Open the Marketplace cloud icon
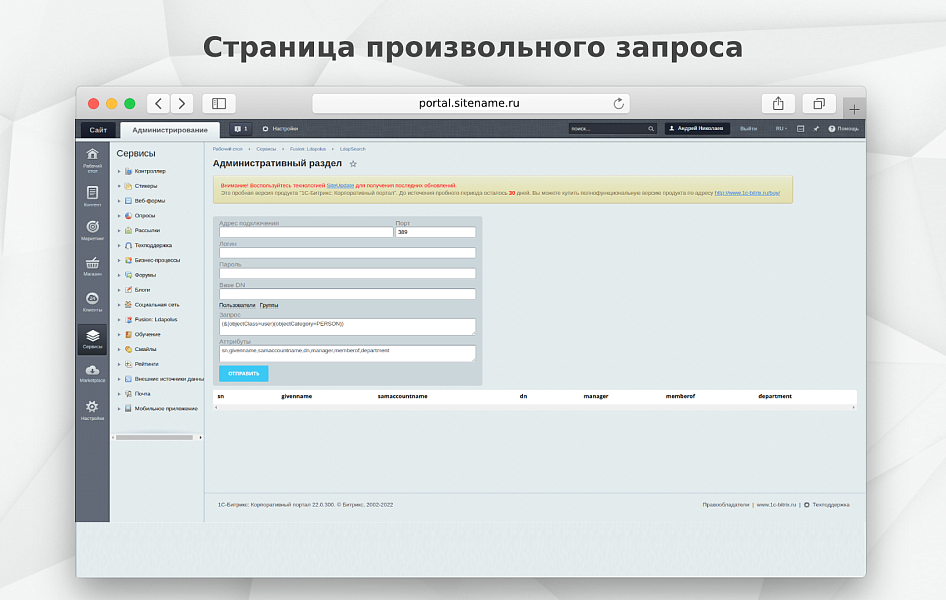The width and height of the screenshot is (946, 600). 92,372
